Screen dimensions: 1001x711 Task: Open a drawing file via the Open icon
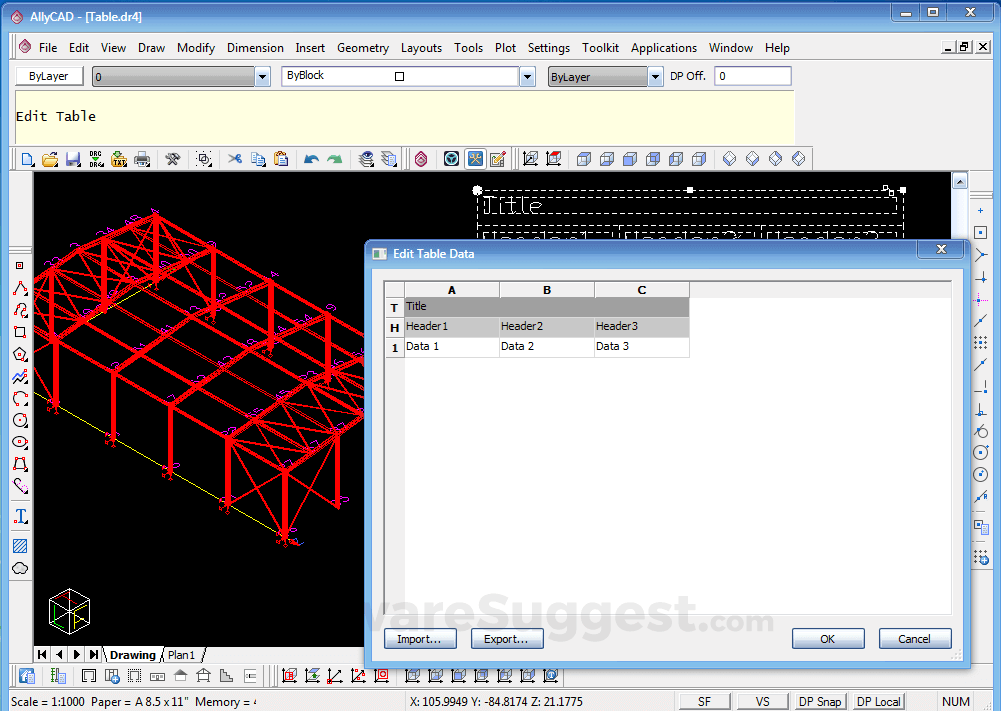[x=48, y=158]
